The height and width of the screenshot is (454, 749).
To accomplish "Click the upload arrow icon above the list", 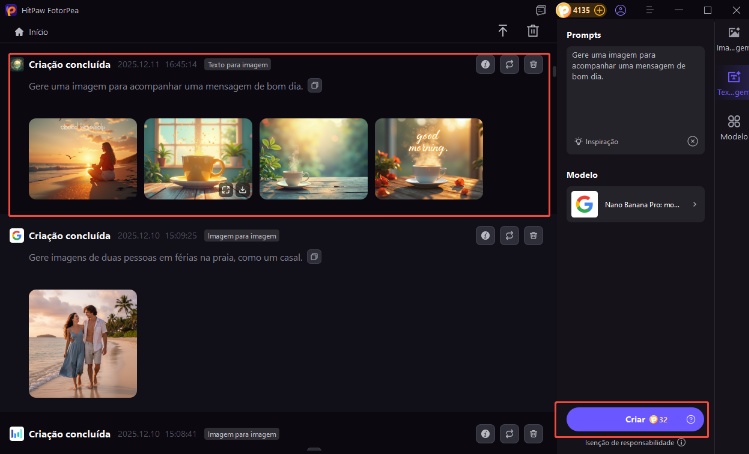I will pos(503,32).
